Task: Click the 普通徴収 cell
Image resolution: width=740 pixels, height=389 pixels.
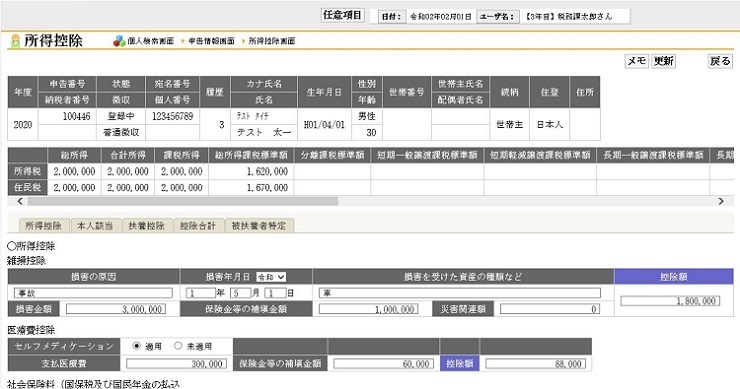Action: pos(121,133)
